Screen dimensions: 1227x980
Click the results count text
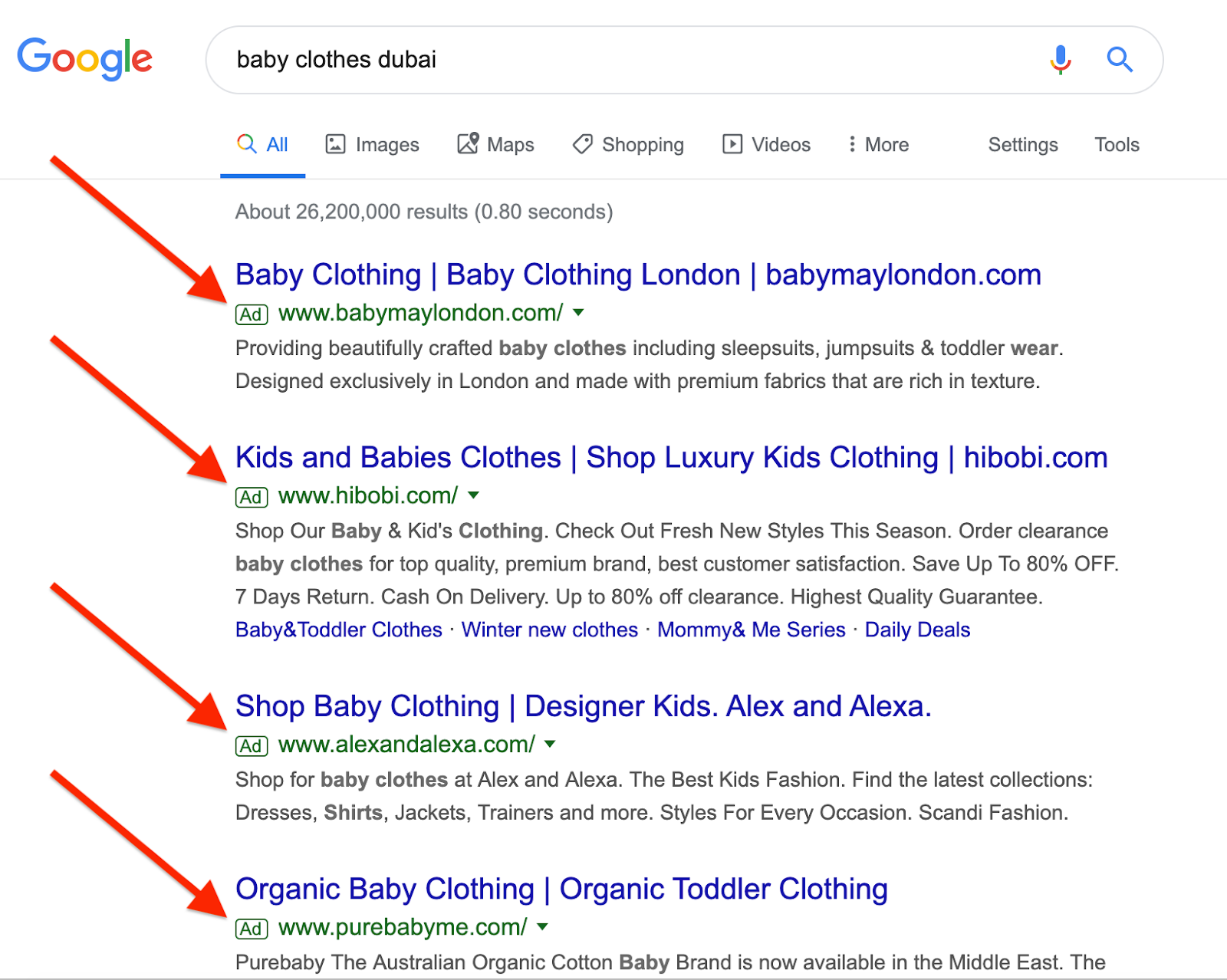pyautogui.click(x=424, y=212)
